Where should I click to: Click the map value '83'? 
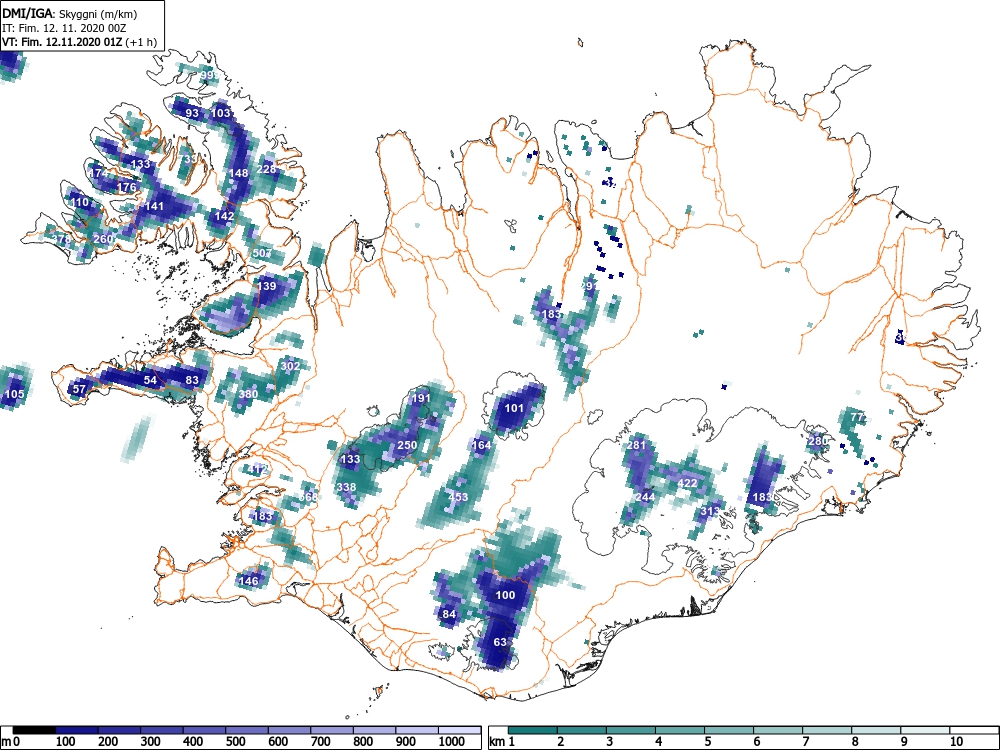point(192,380)
